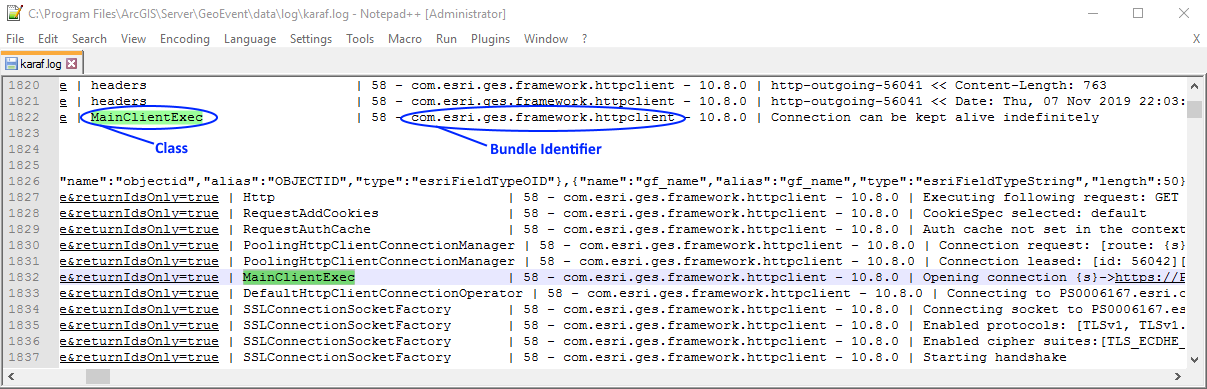Click the horizontal scrollbar left arrow
This screenshot has width=1207, height=389.
click(12, 377)
